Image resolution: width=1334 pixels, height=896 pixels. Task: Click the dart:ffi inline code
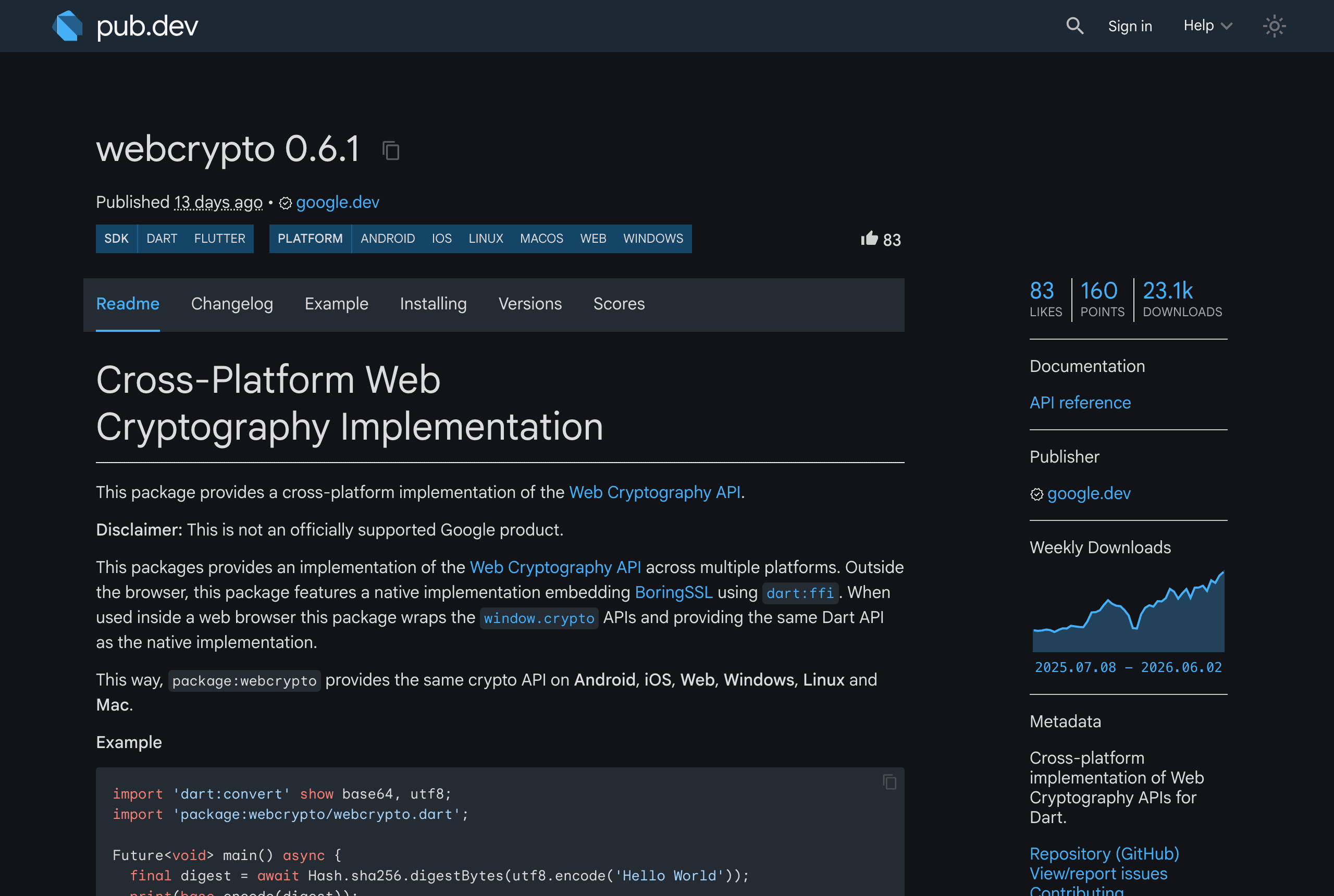coord(800,593)
